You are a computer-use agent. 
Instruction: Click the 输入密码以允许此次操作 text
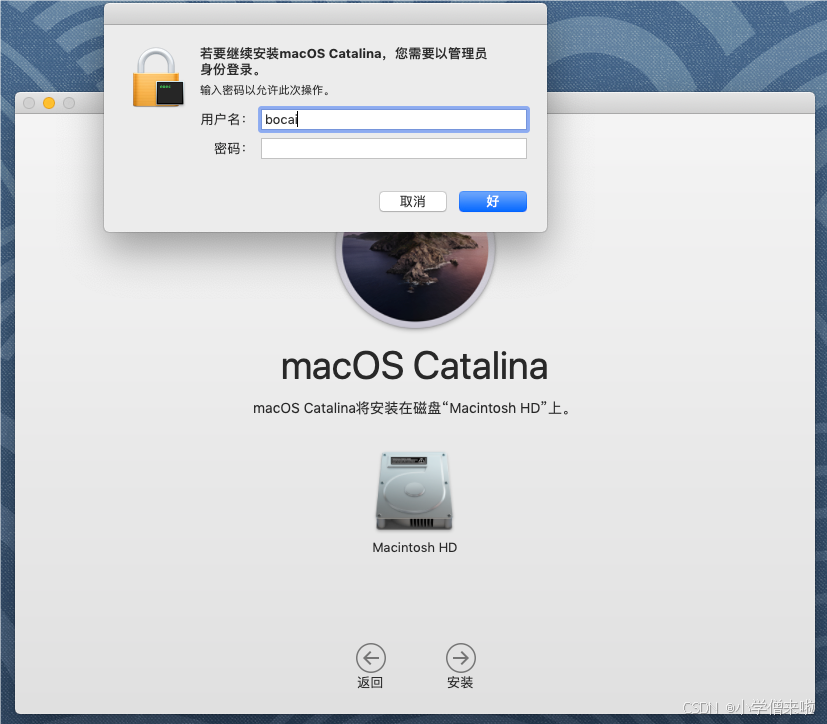click(x=265, y=90)
